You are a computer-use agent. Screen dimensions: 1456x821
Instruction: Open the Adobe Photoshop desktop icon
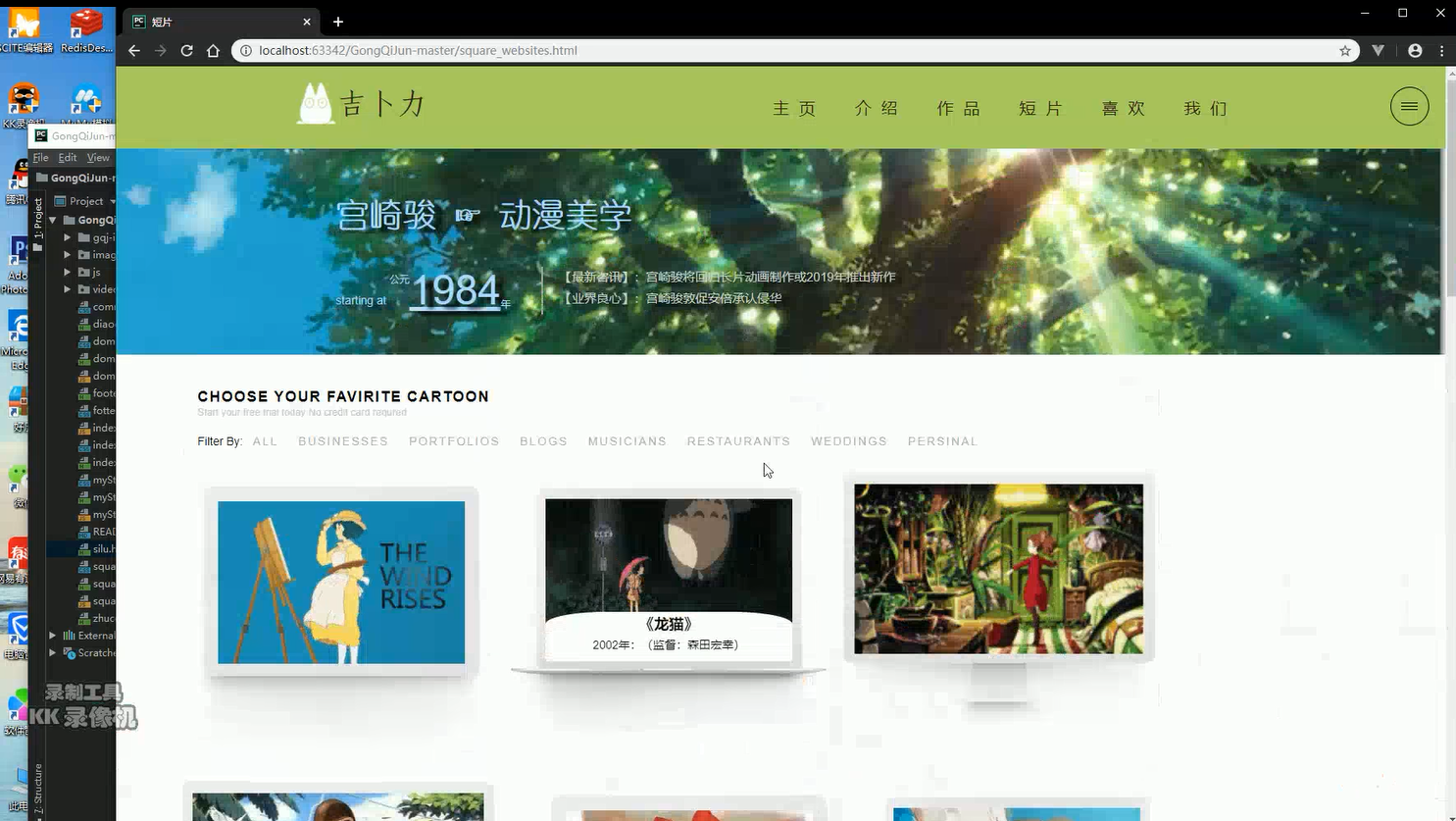pos(17,265)
